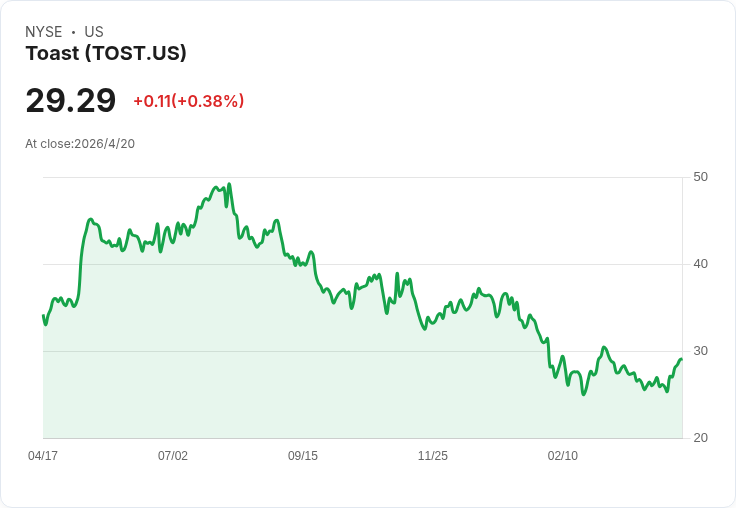Screen dimensions: 736x508
Task: Select the 09/15 date axis label
Action: tap(303, 455)
